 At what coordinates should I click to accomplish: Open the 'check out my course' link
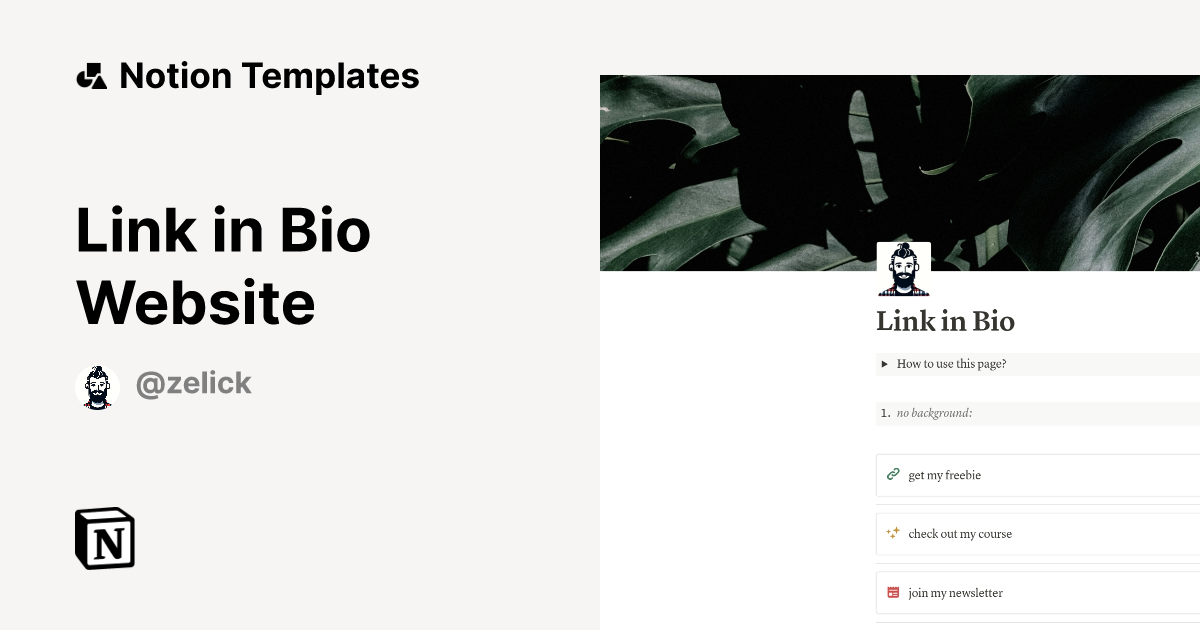coord(960,534)
